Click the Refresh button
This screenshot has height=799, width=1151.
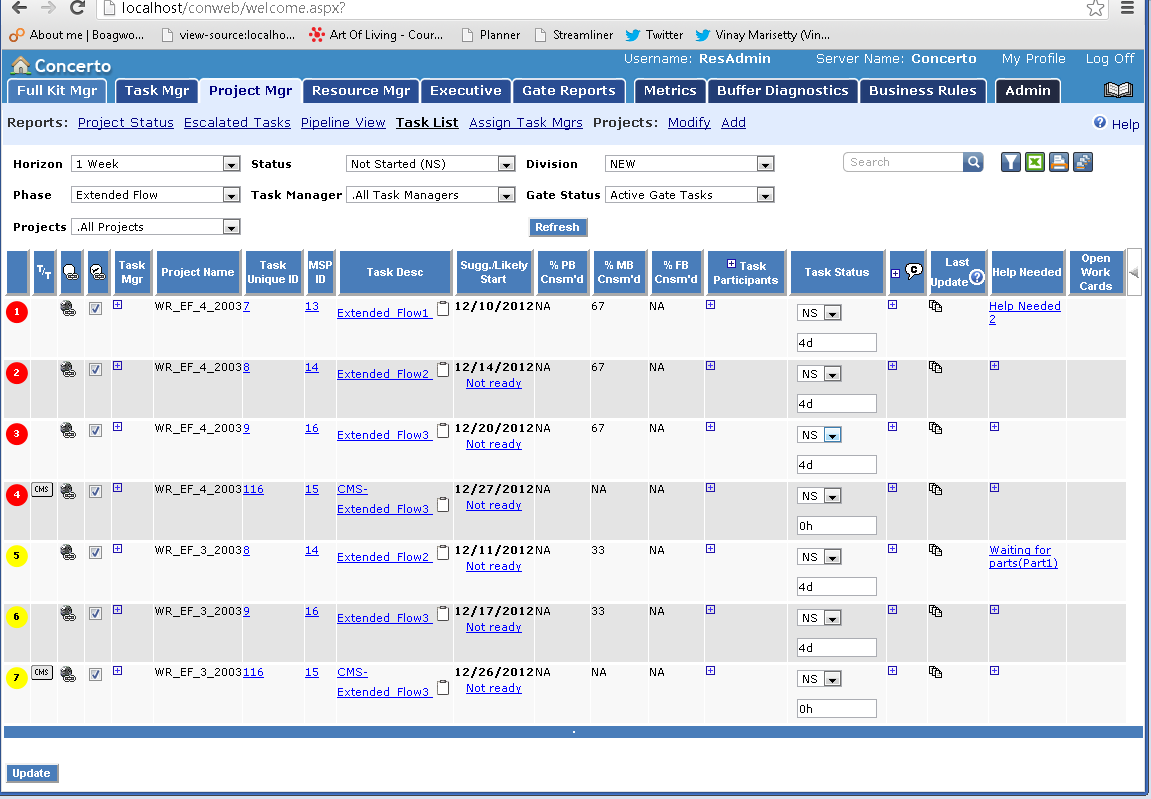coord(557,227)
